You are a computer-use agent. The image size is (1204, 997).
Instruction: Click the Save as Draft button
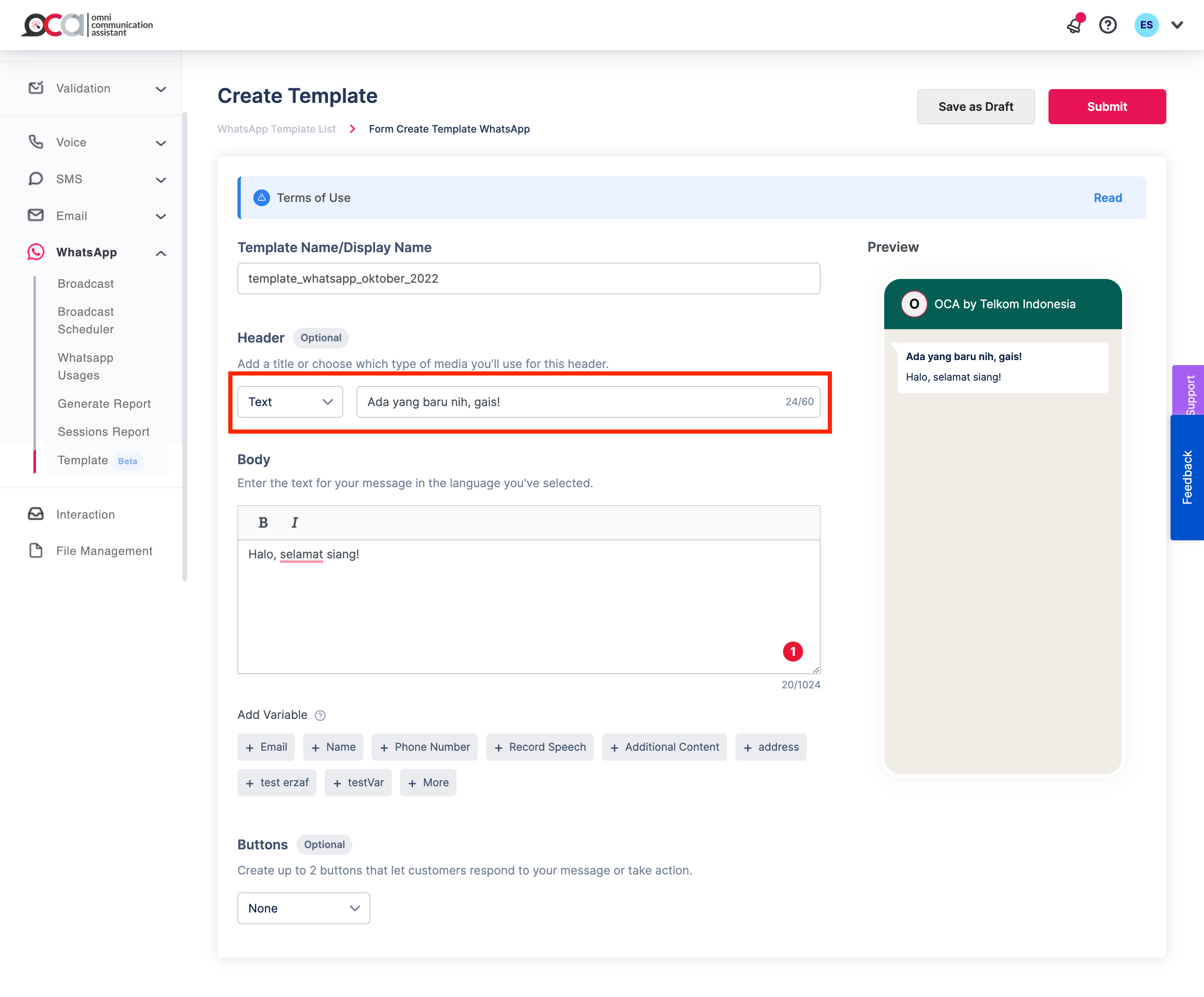pyautogui.click(x=975, y=107)
